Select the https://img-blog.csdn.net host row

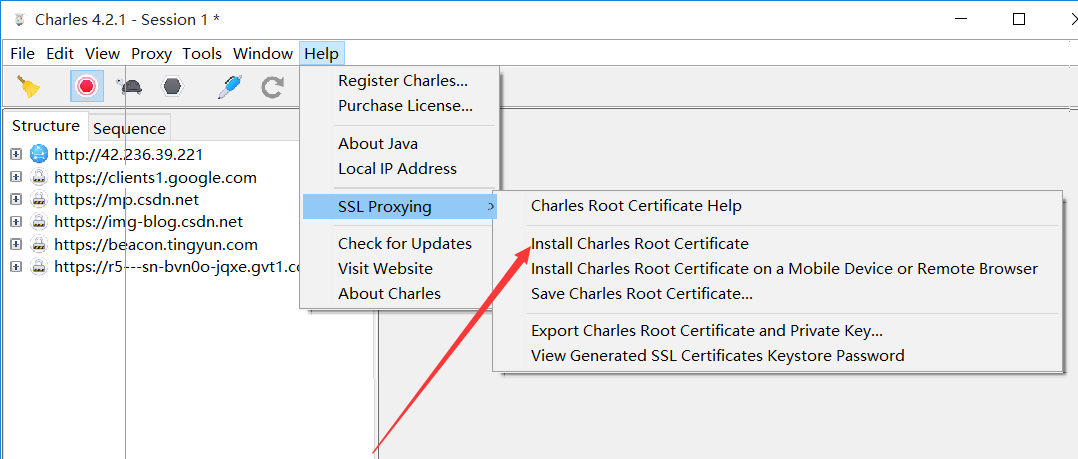[x=148, y=222]
